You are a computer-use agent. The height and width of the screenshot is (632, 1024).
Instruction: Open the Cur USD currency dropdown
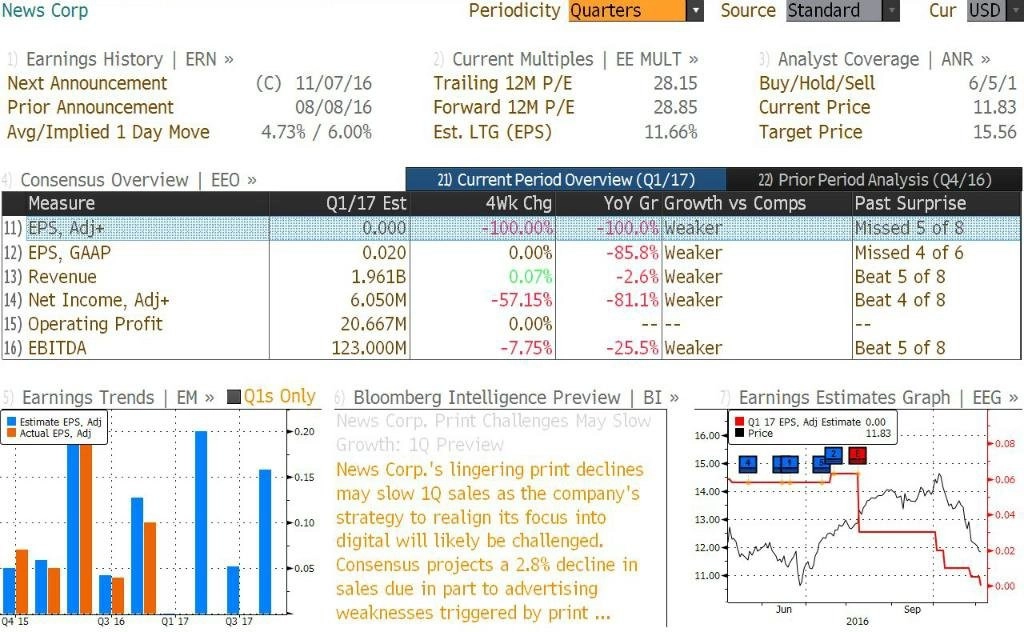(x=995, y=10)
